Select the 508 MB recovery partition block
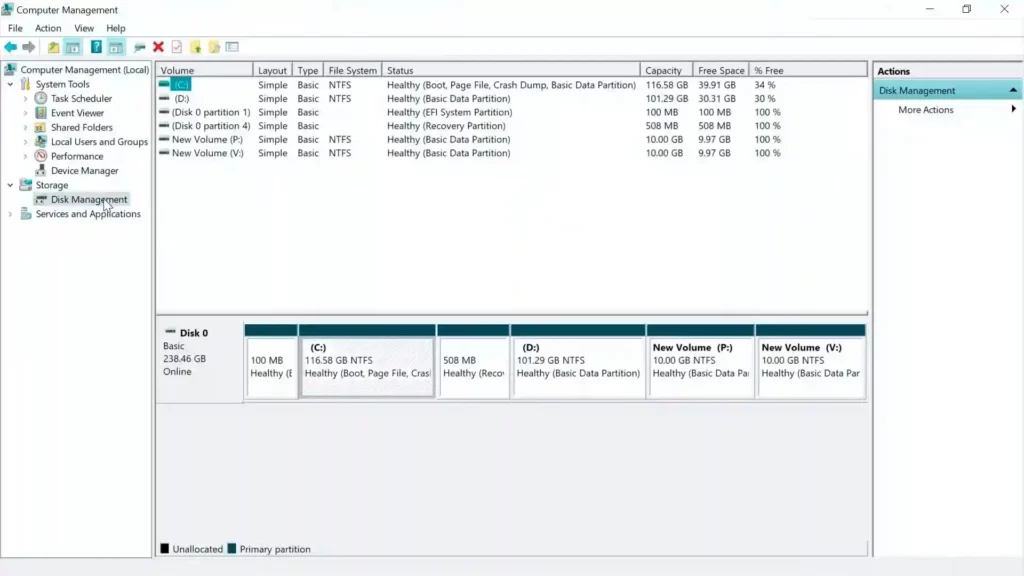This screenshot has height=576, width=1024. [473, 361]
